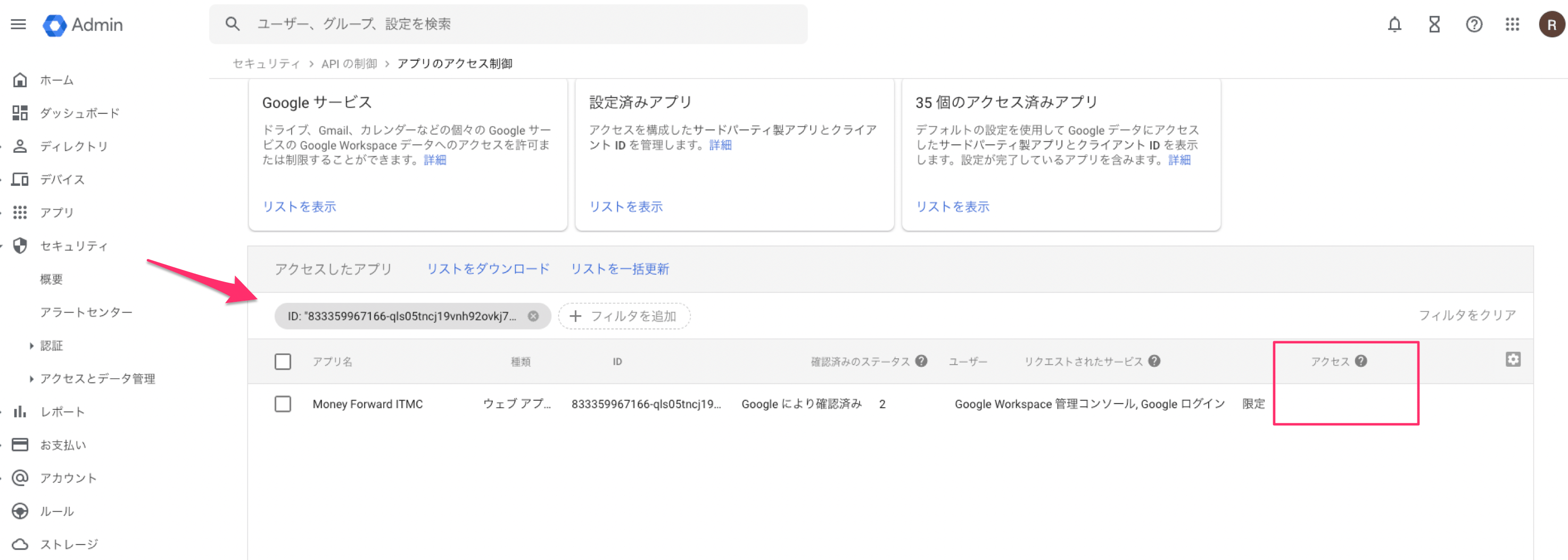Open 詳細 link in アクセス済みアプリ card
The height and width of the screenshot is (560, 1568).
pos(1179,160)
